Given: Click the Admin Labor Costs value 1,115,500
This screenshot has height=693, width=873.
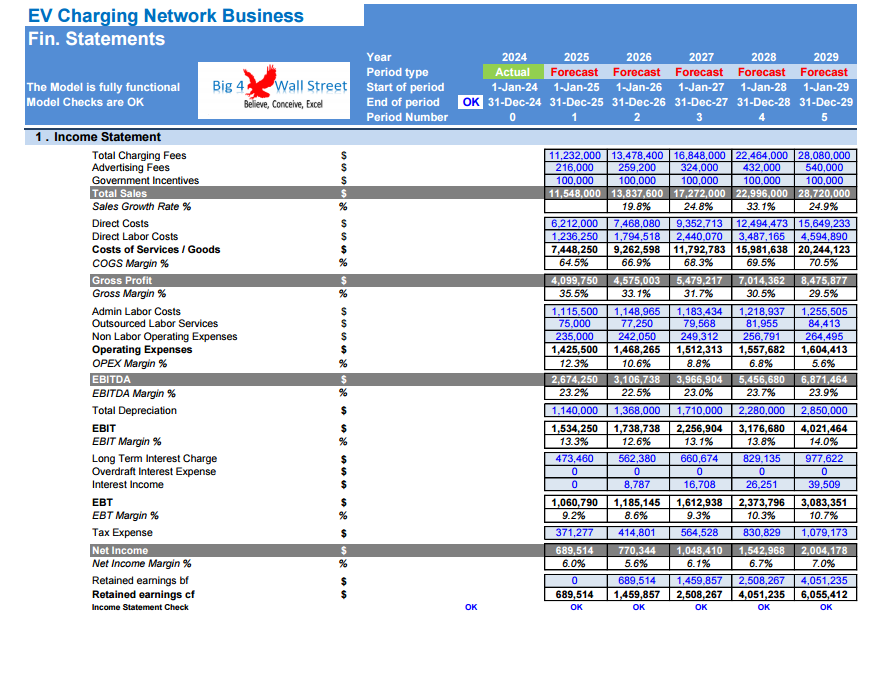Looking at the screenshot, I should 575,312.
